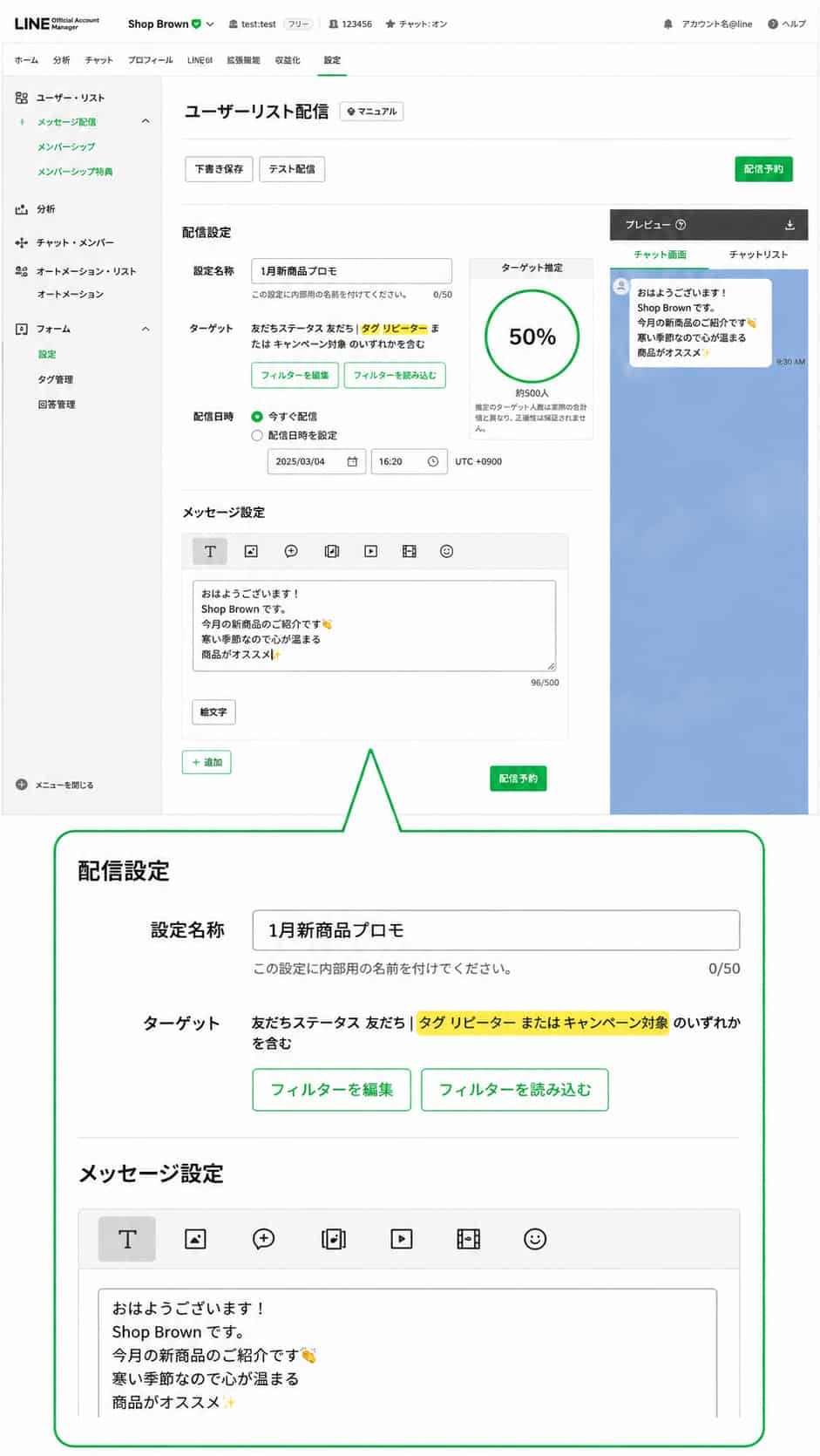The height and width of the screenshot is (1456, 820).
Task: Click the video play icon in the enlarged callout
Action: 401,1239
